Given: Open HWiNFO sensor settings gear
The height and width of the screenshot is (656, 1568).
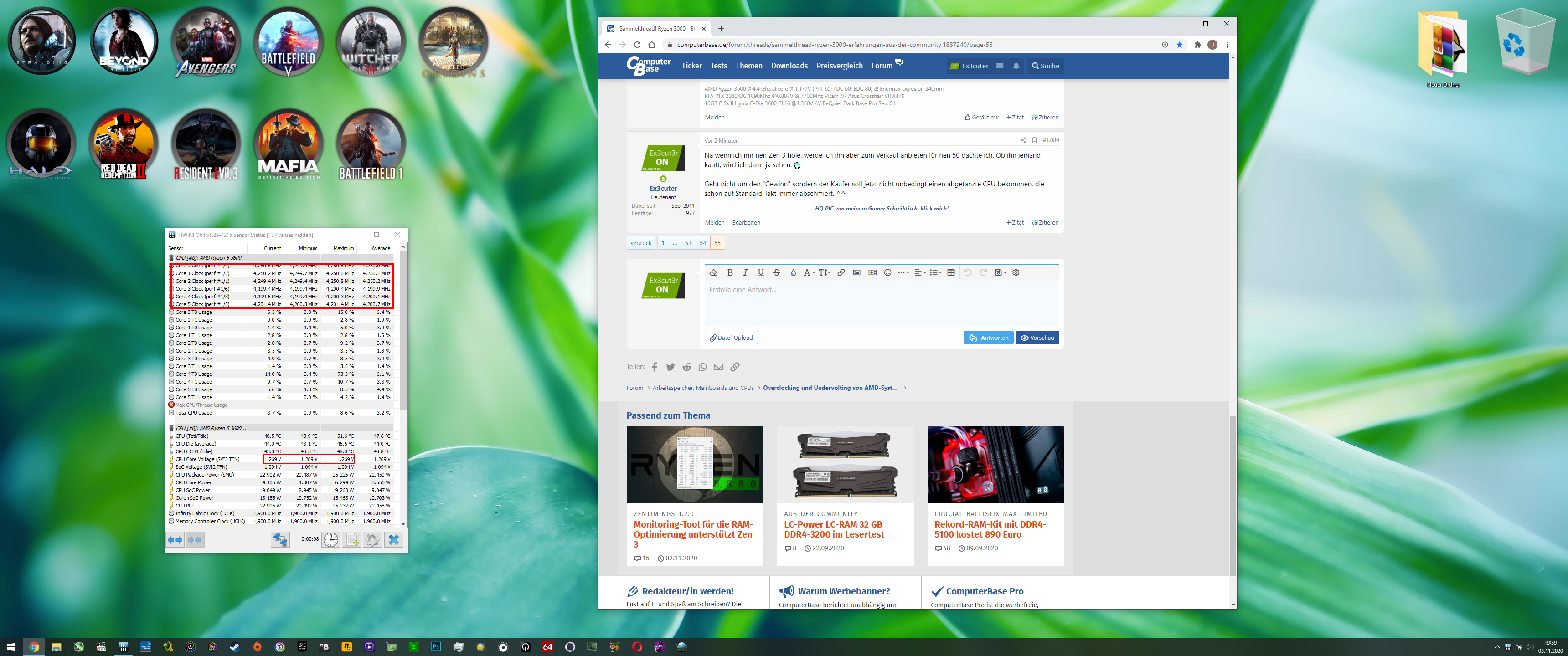Looking at the screenshot, I should [x=372, y=539].
